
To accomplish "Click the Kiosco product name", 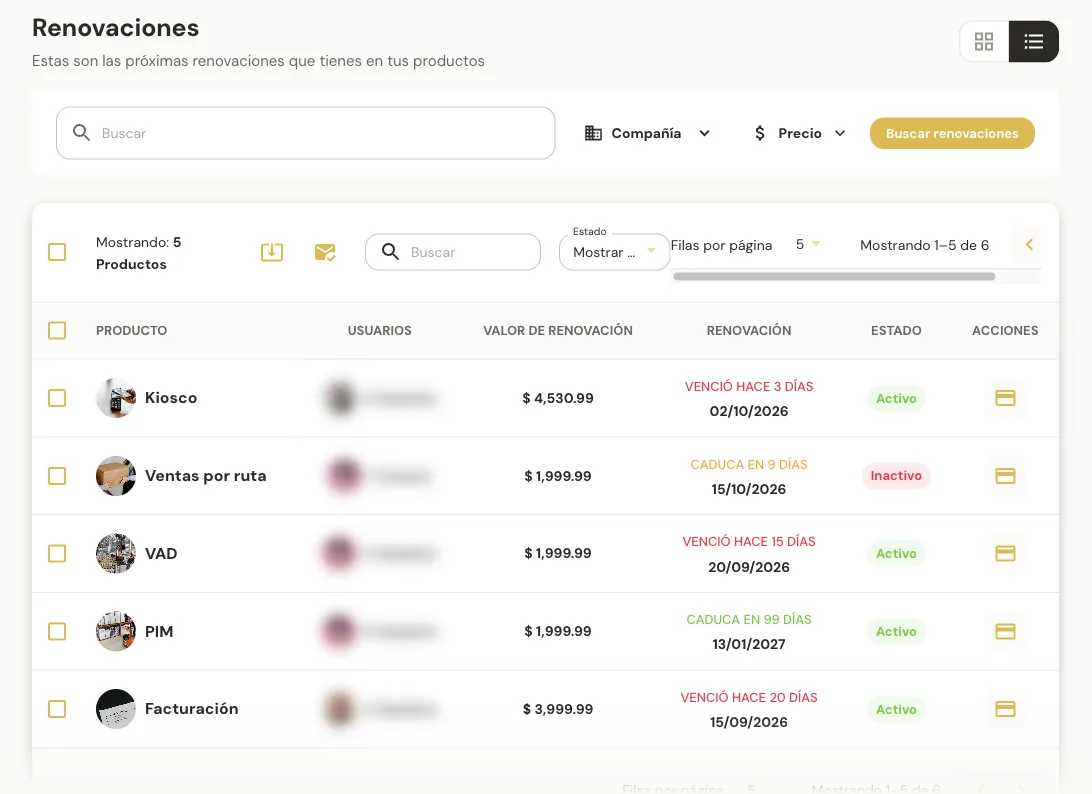I will 171,398.
